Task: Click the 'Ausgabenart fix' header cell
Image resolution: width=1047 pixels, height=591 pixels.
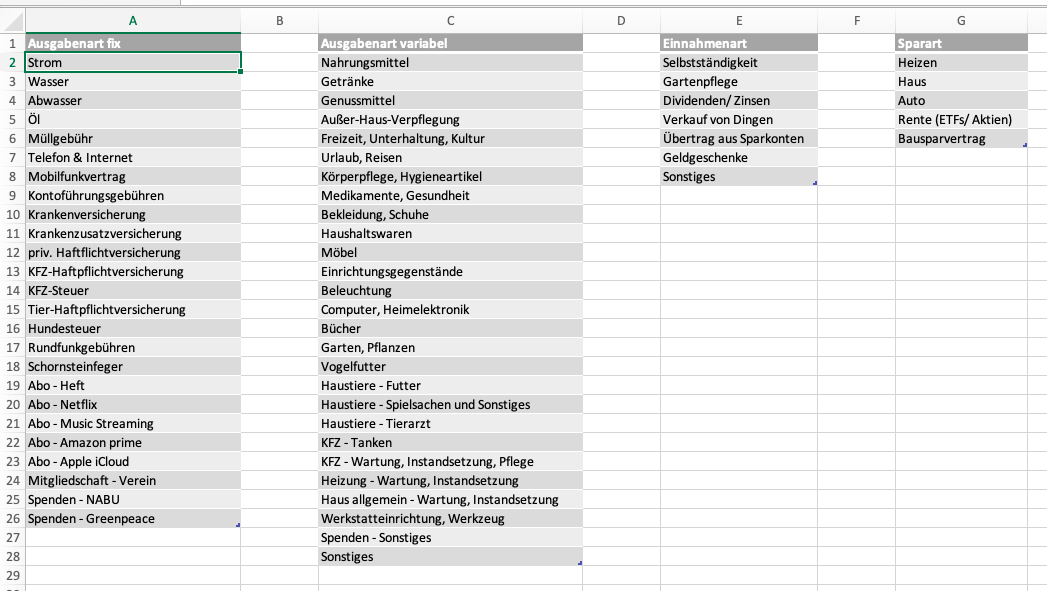Action: 133,43
